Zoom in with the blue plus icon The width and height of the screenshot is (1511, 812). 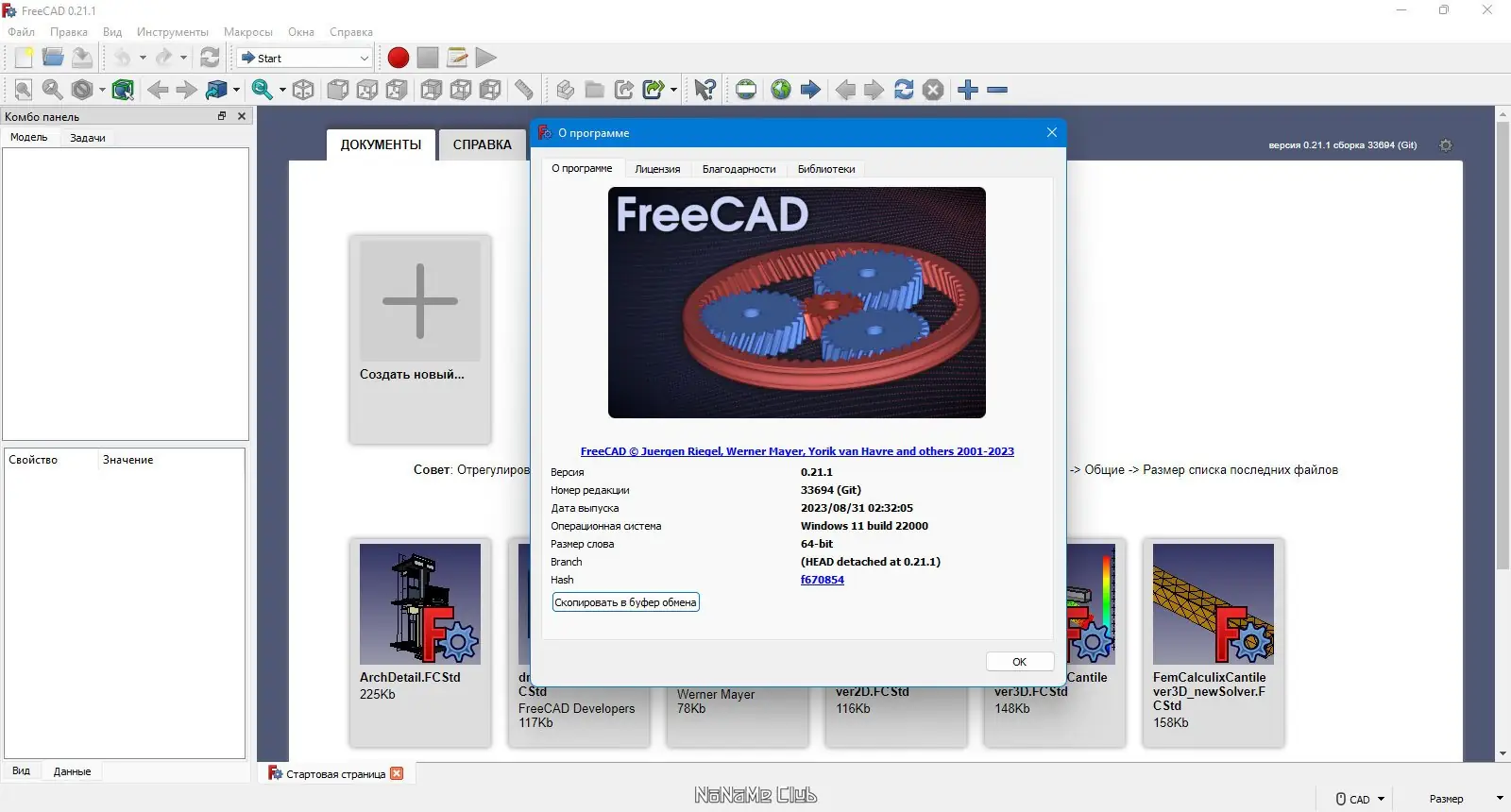(968, 90)
